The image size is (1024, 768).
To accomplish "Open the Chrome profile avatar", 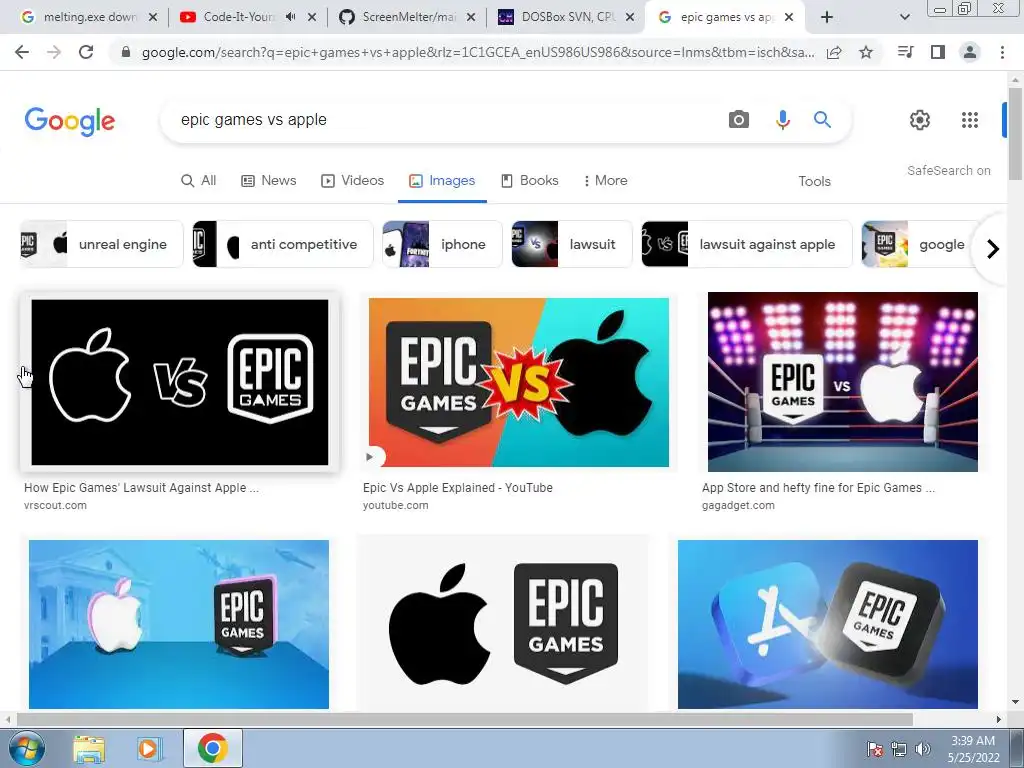I will coord(970,52).
